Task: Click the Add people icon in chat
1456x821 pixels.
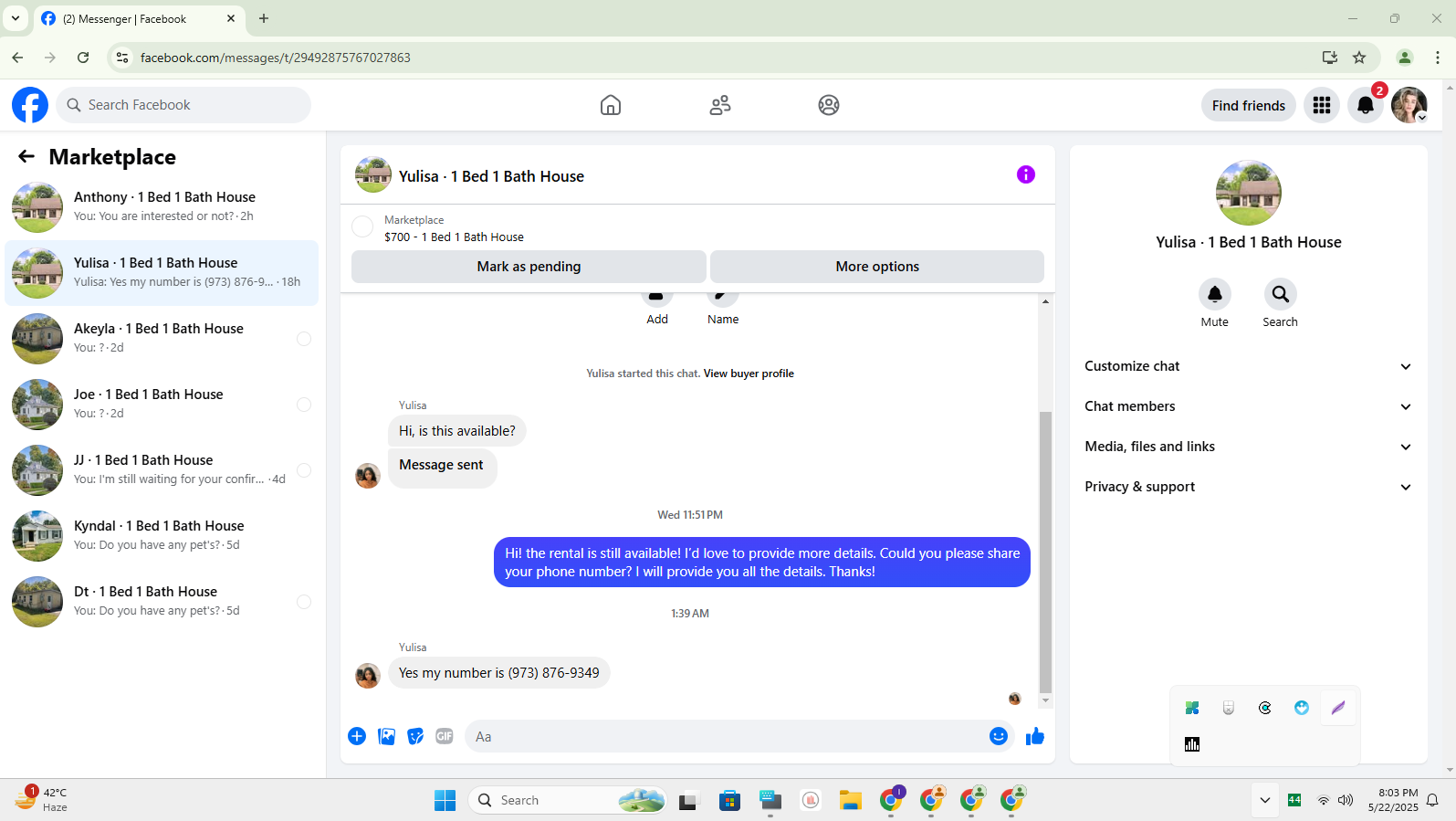Action: tap(656, 296)
